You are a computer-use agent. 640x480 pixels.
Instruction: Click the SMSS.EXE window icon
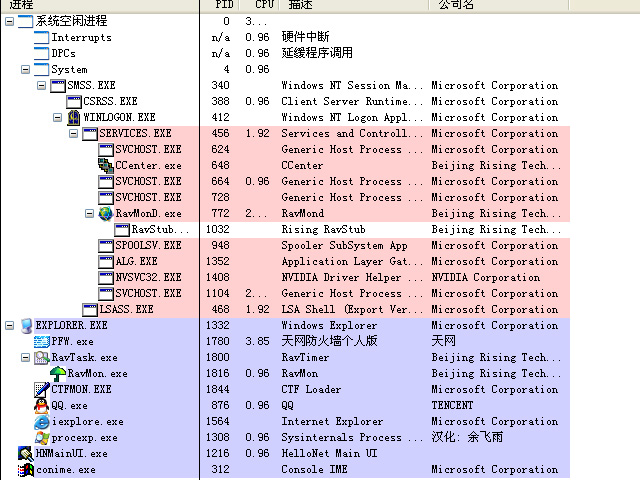(58, 86)
